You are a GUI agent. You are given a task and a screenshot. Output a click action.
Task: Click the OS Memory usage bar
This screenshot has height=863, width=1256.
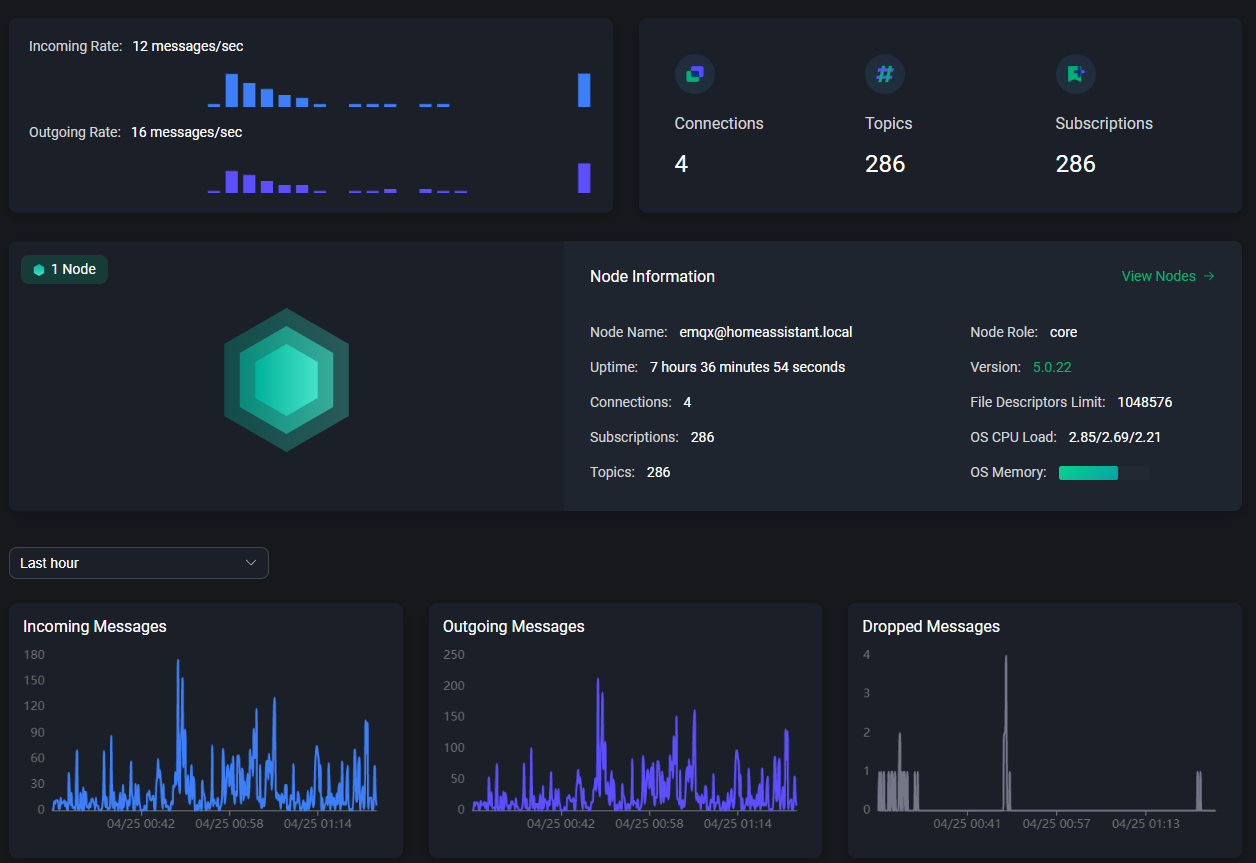pyautogui.click(x=1104, y=473)
